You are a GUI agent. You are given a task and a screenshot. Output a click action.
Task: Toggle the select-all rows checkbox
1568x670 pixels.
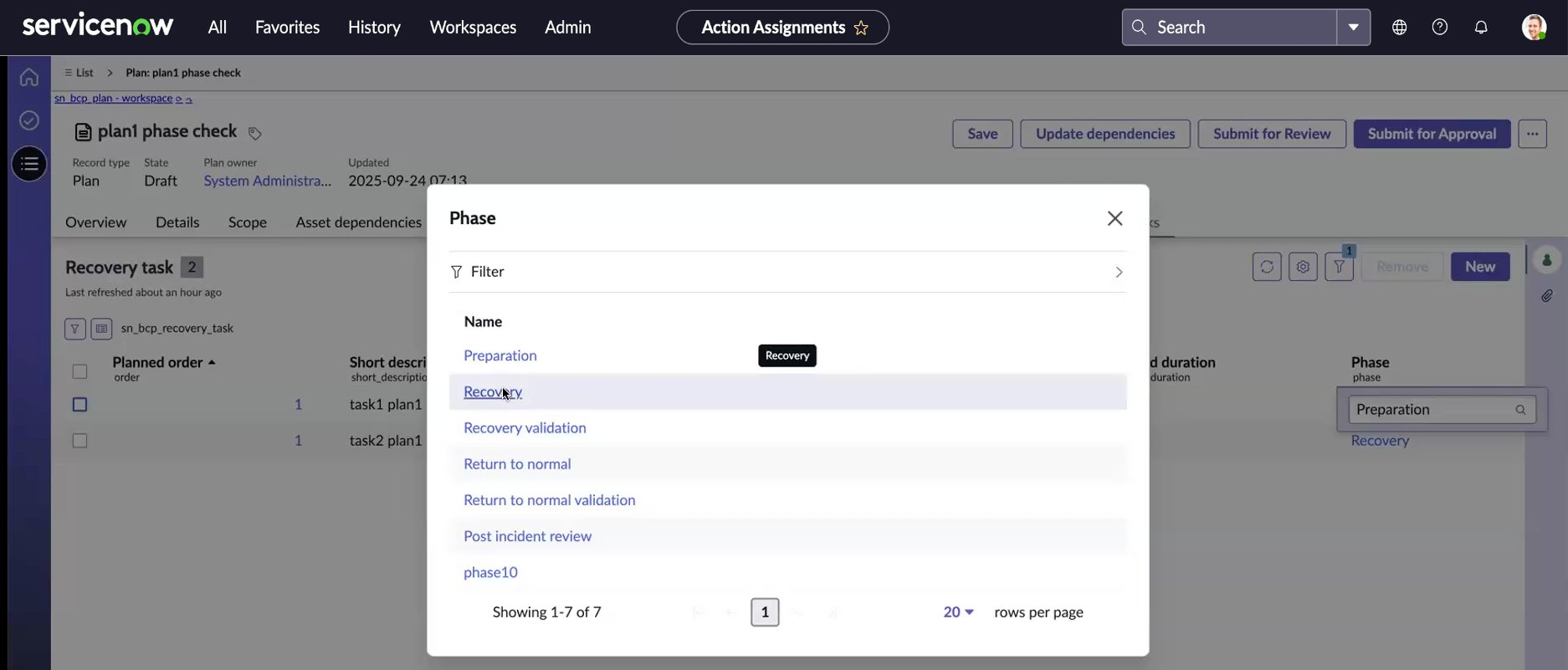click(x=79, y=371)
